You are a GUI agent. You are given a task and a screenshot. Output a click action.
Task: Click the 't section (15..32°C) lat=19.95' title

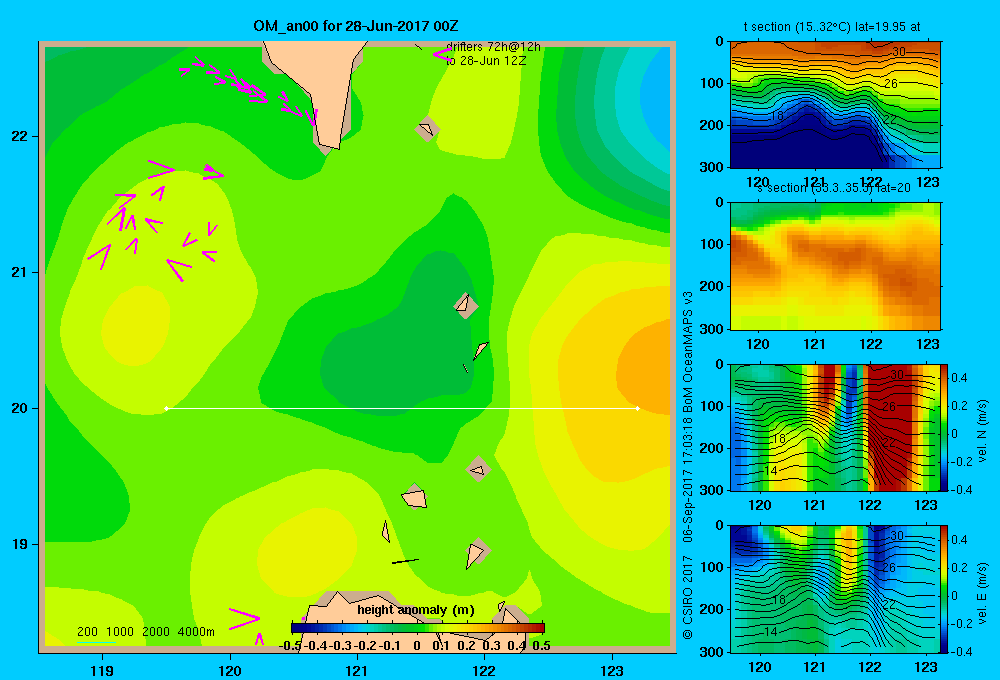[832, 27]
